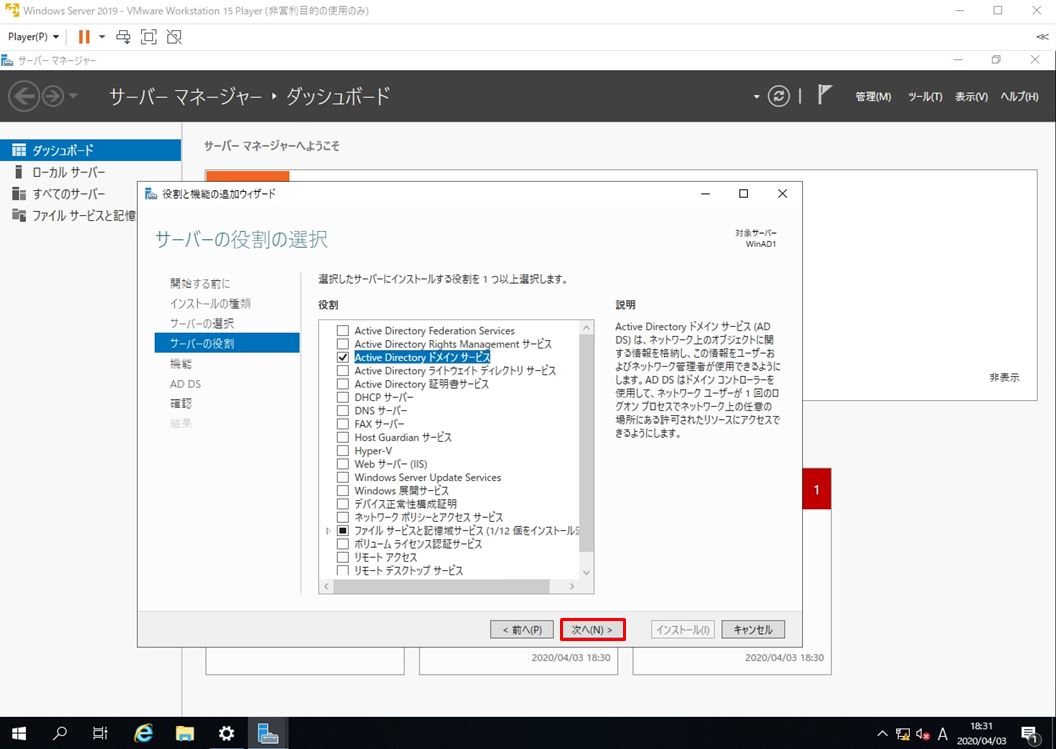The image size is (1056, 749).
Task: Click the 次へ(N) > button
Action: point(592,630)
